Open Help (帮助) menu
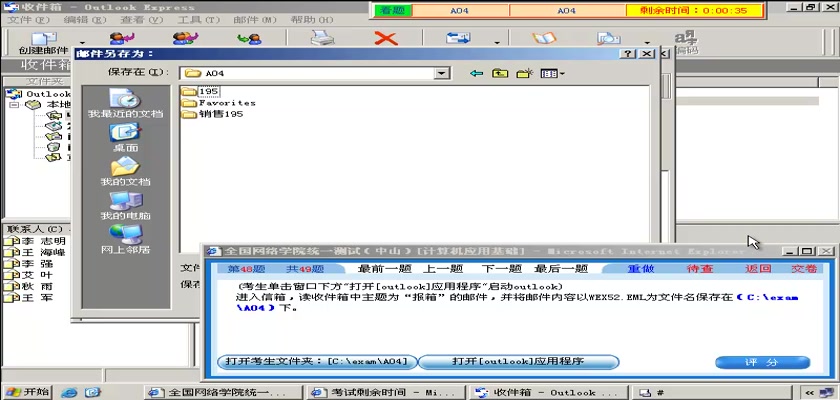 coord(312,20)
